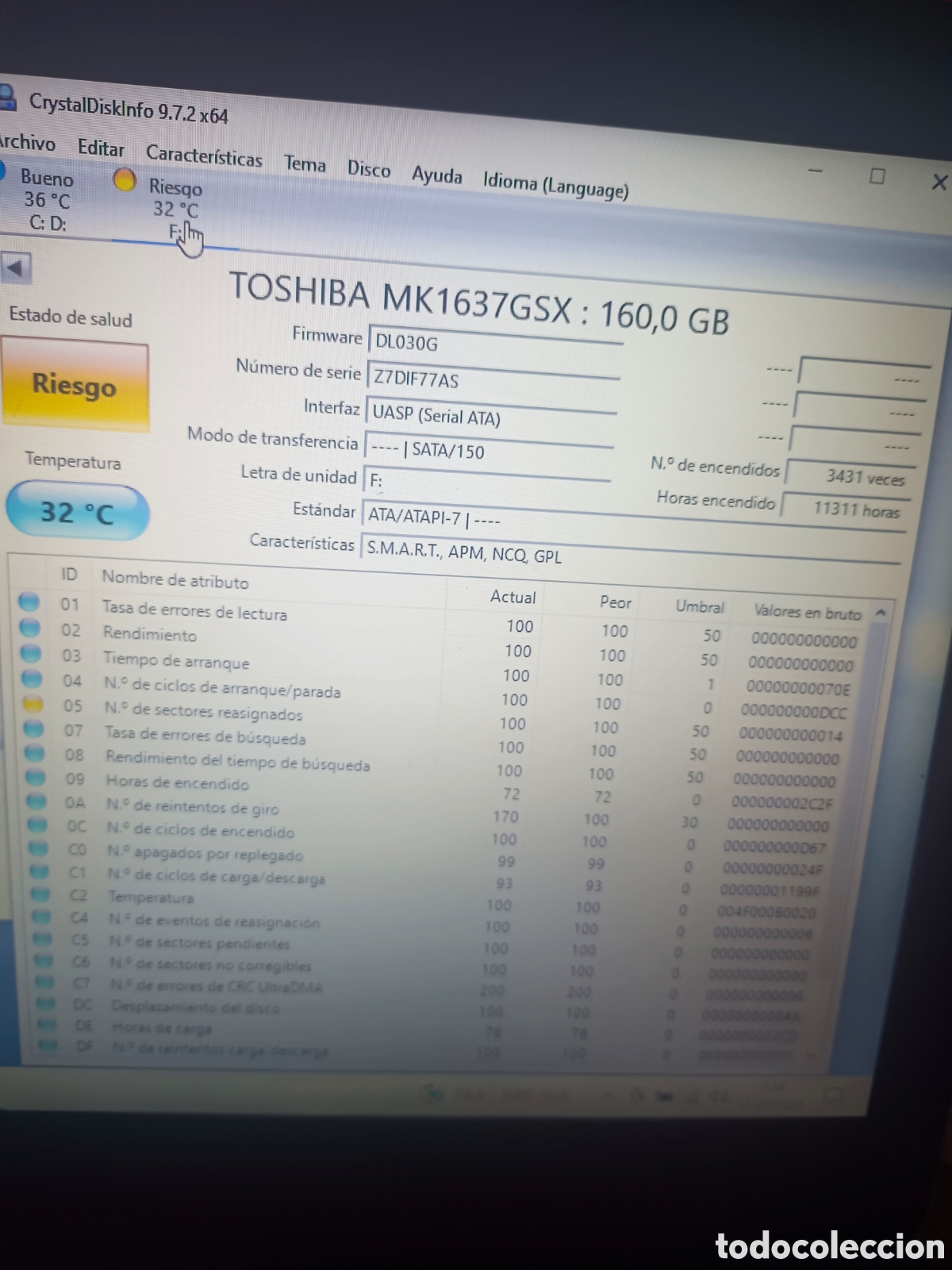Click blue status dot for attribute 03
Viewport: 952px width, 1270px height.
pos(31,652)
